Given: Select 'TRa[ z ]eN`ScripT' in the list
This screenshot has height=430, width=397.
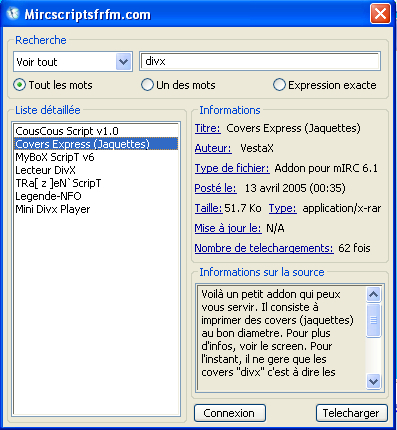Looking at the screenshot, I should point(96,183).
